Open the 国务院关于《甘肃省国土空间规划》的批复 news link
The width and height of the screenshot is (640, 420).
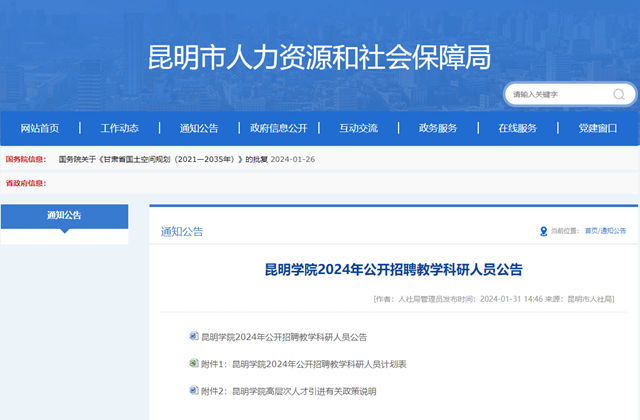(x=163, y=159)
